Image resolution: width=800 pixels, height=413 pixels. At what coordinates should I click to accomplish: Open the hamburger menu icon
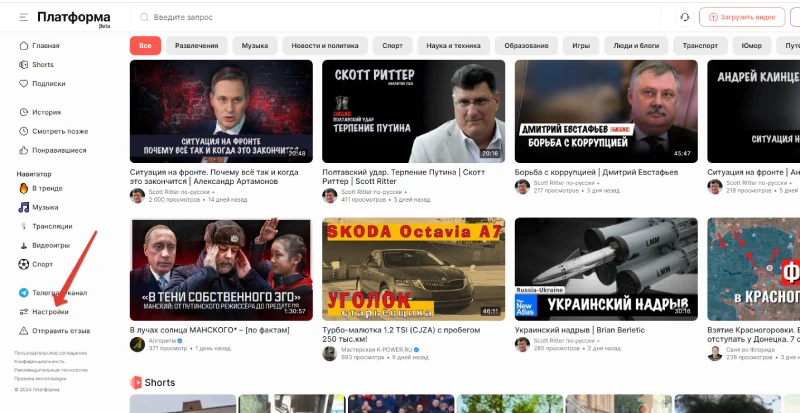click(x=23, y=17)
